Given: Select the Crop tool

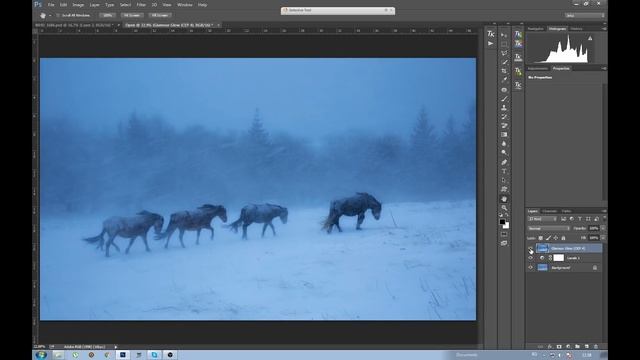Looking at the screenshot, I should [x=504, y=71].
